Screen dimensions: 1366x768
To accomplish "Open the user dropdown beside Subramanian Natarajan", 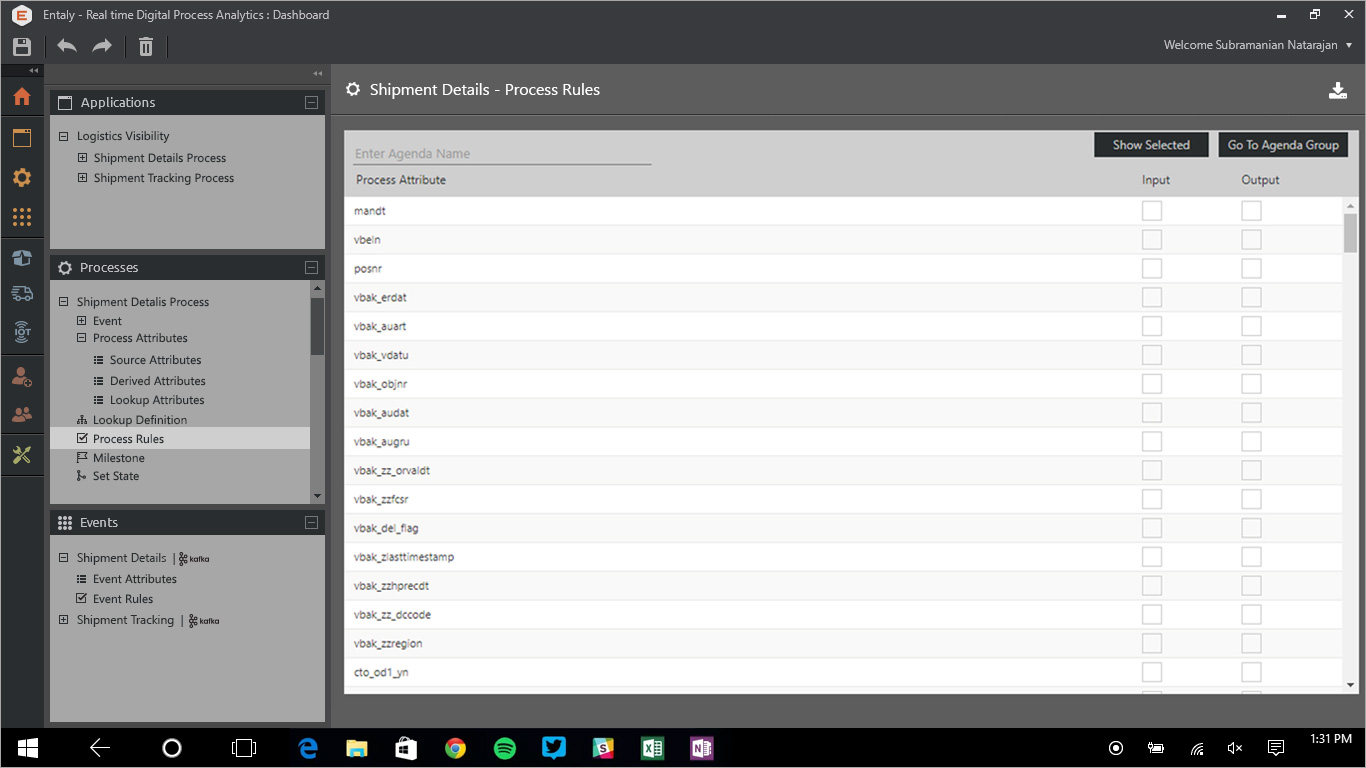I will coord(1348,46).
